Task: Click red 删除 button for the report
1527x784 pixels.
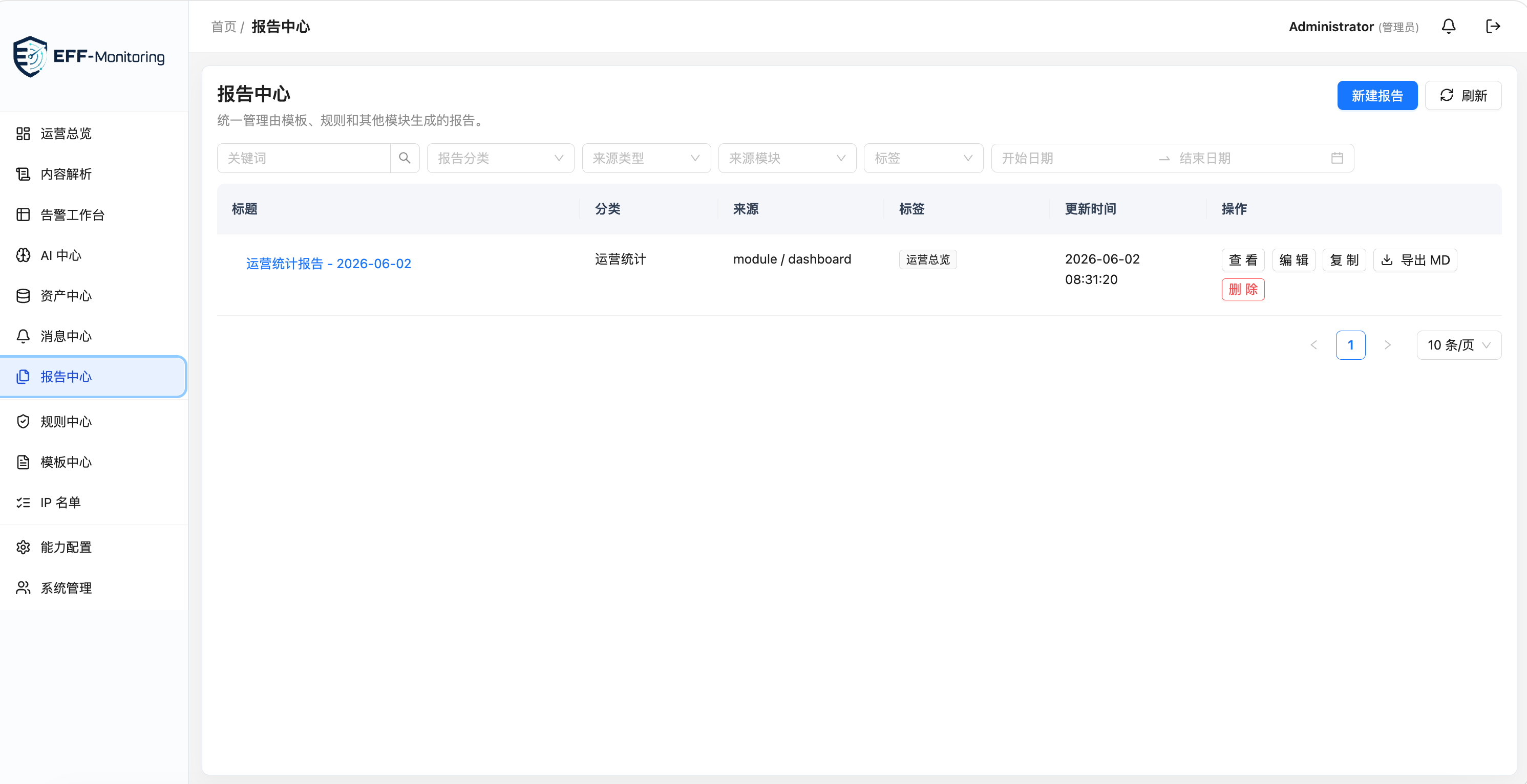Action: 1243,289
